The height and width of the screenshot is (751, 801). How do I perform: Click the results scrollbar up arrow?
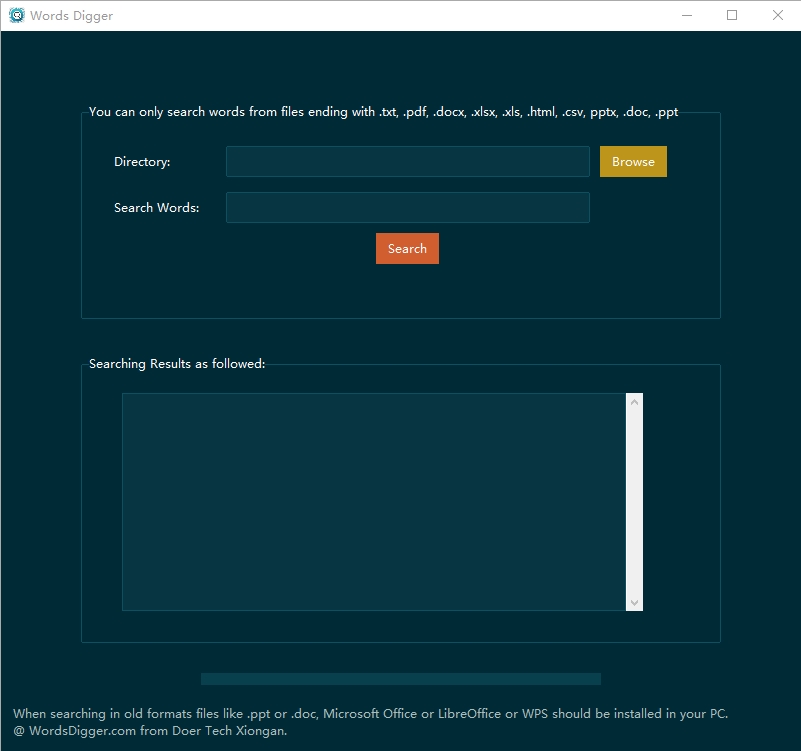point(634,402)
